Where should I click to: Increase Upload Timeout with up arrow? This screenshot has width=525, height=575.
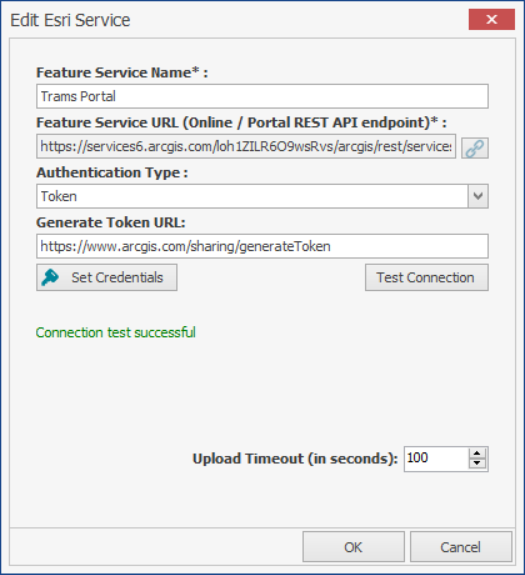pos(477,453)
